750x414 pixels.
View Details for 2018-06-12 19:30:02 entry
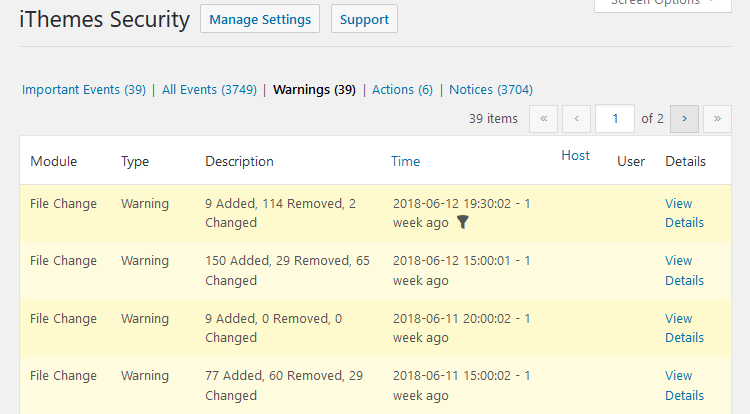click(684, 213)
